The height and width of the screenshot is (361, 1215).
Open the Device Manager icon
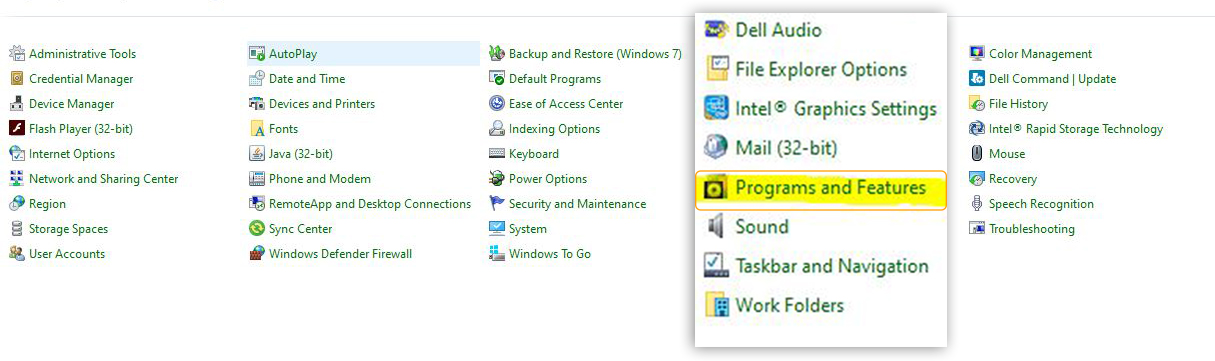pyautogui.click(x=17, y=104)
